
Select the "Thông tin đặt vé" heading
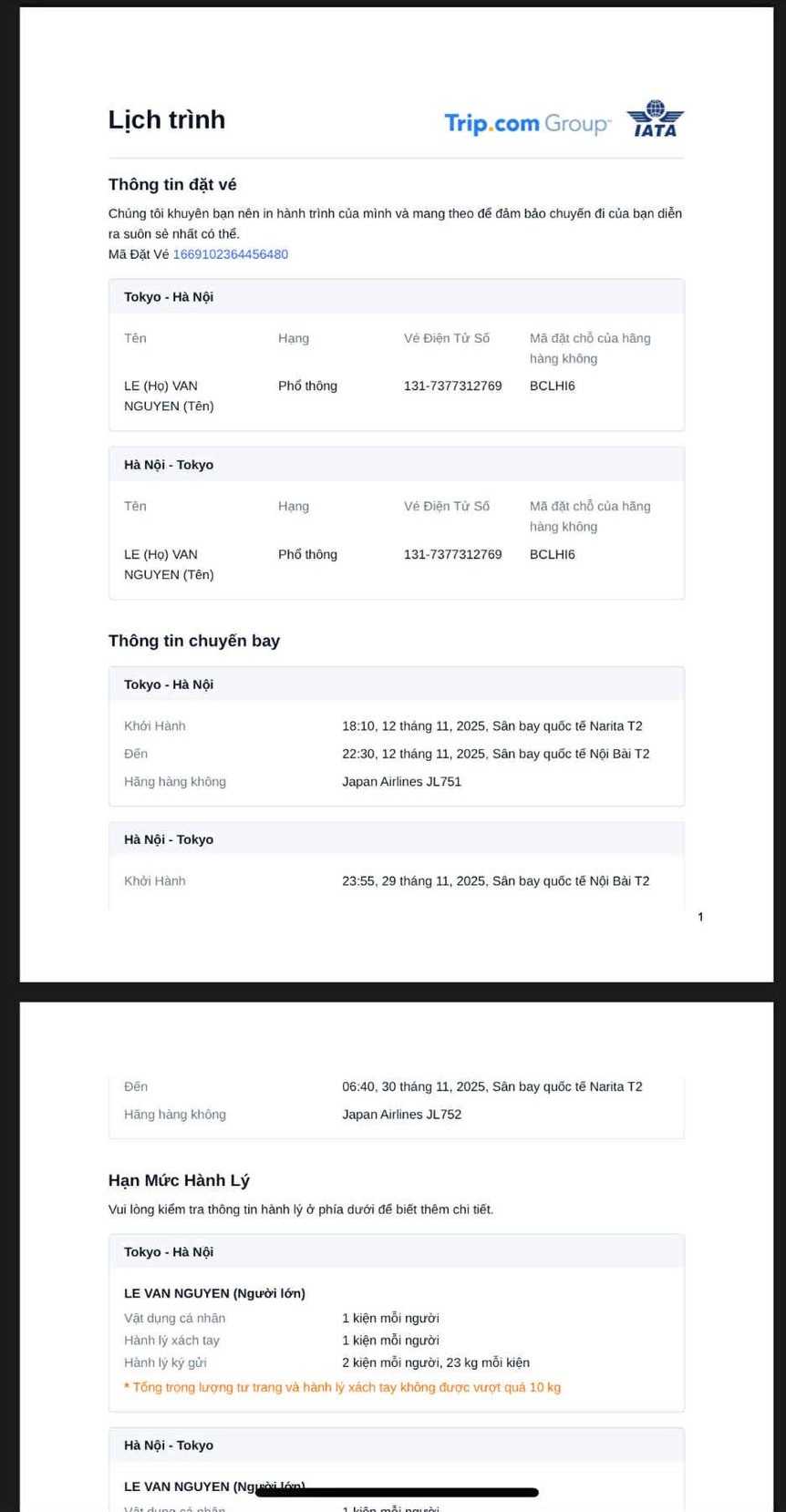[172, 184]
